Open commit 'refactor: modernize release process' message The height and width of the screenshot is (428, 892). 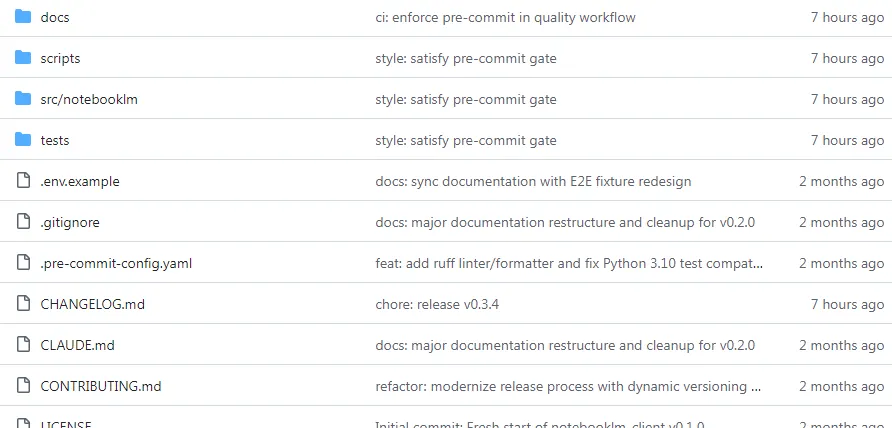[x=568, y=386]
